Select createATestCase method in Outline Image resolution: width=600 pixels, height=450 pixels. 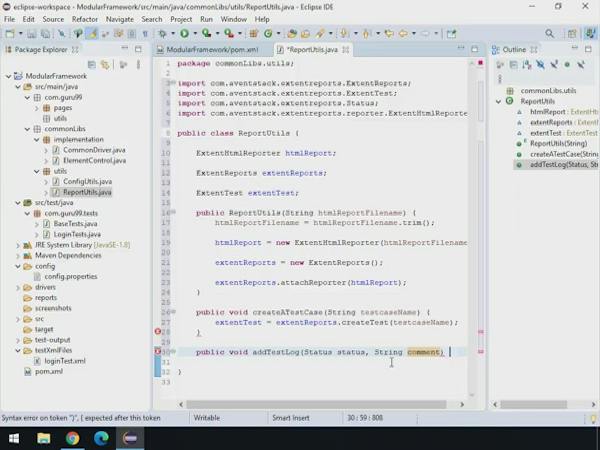tap(563, 154)
